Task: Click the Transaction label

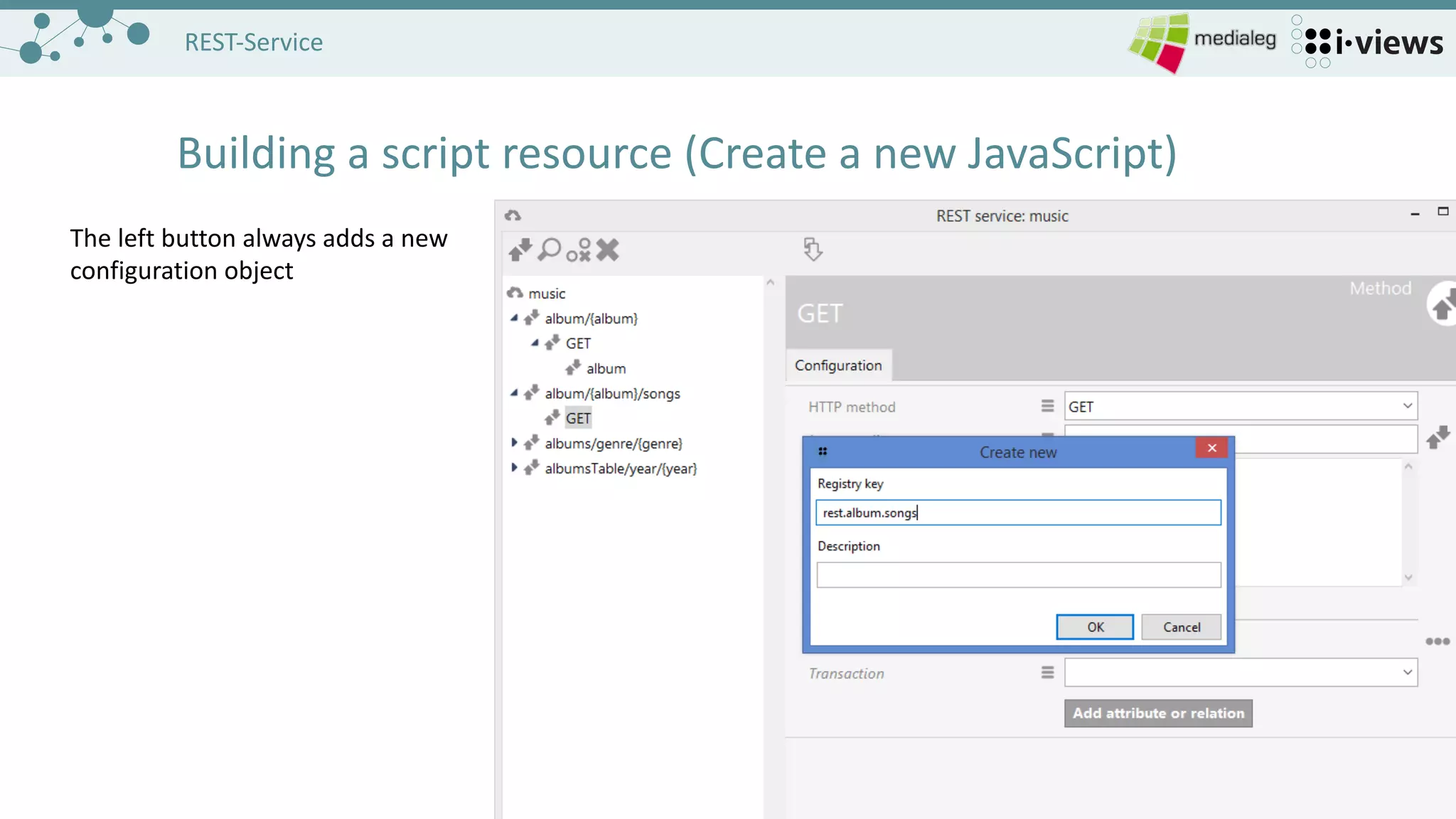Action: coord(846,673)
